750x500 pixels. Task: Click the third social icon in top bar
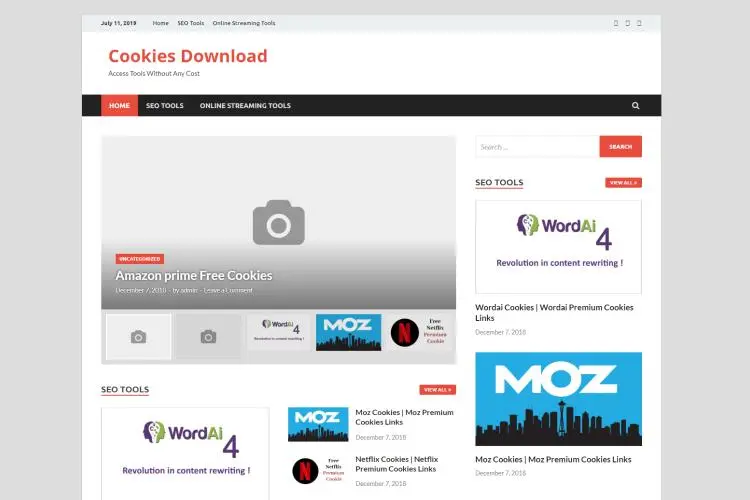coord(639,23)
